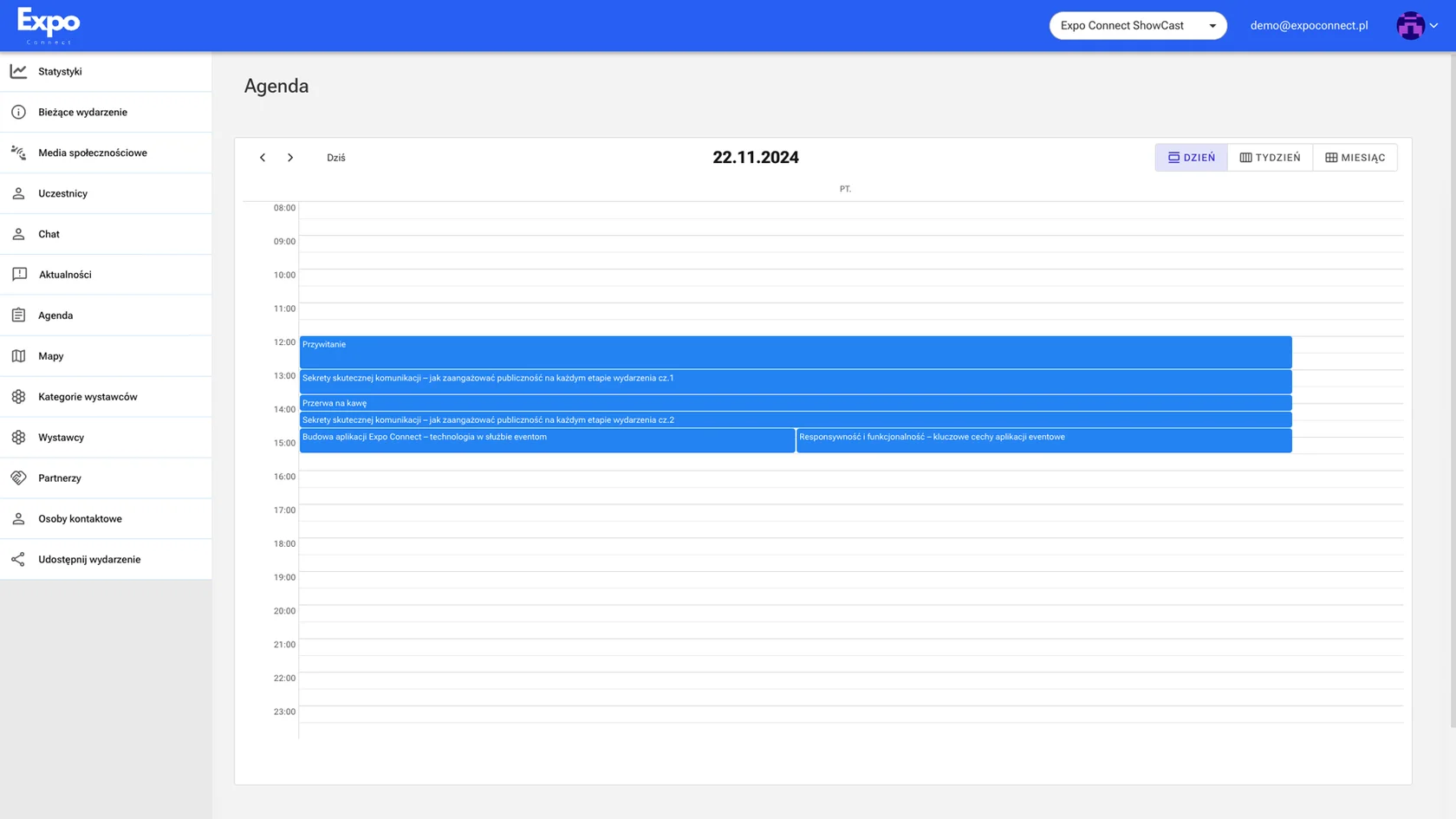Click the Expo Connect logo

[49, 25]
